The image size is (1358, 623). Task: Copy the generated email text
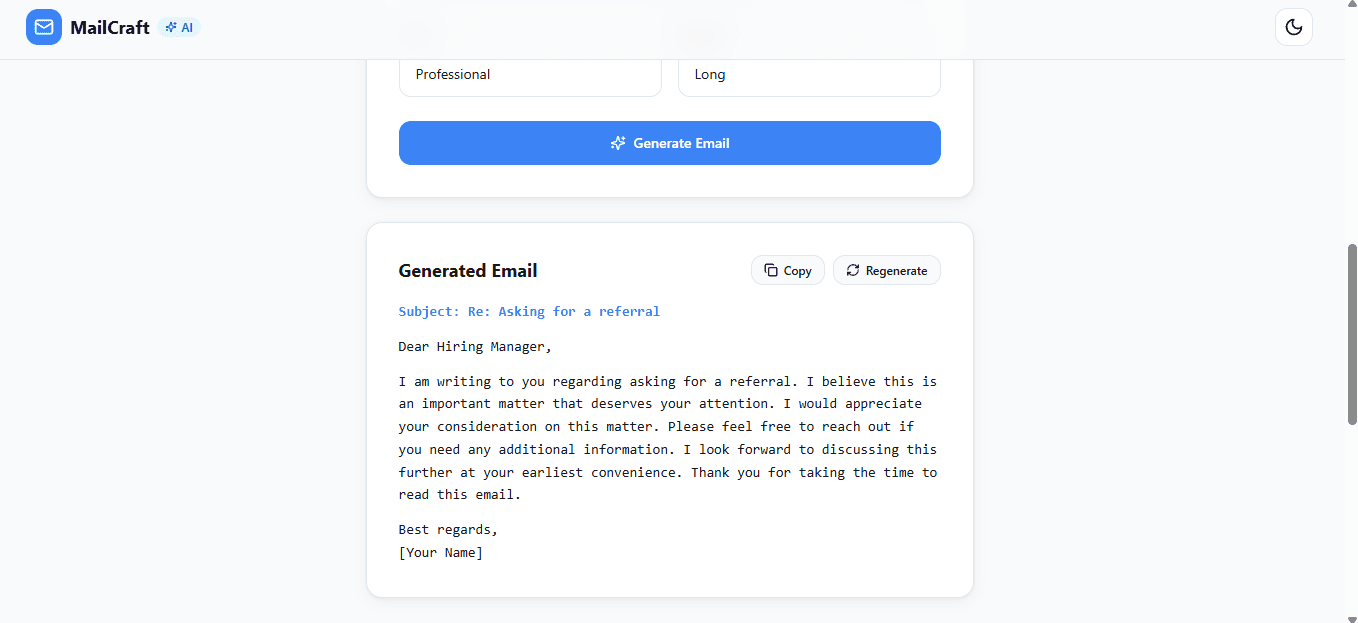(x=788, y=270)
